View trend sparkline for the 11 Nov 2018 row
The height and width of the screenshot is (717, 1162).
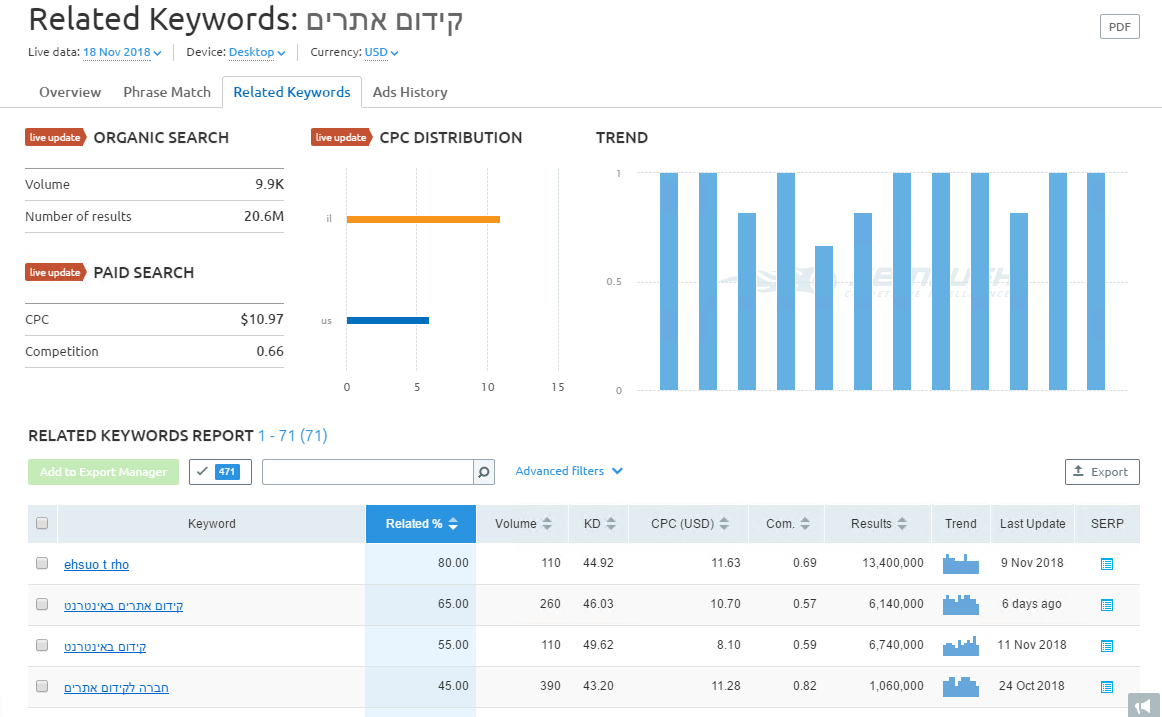click(x=960, y=646)
